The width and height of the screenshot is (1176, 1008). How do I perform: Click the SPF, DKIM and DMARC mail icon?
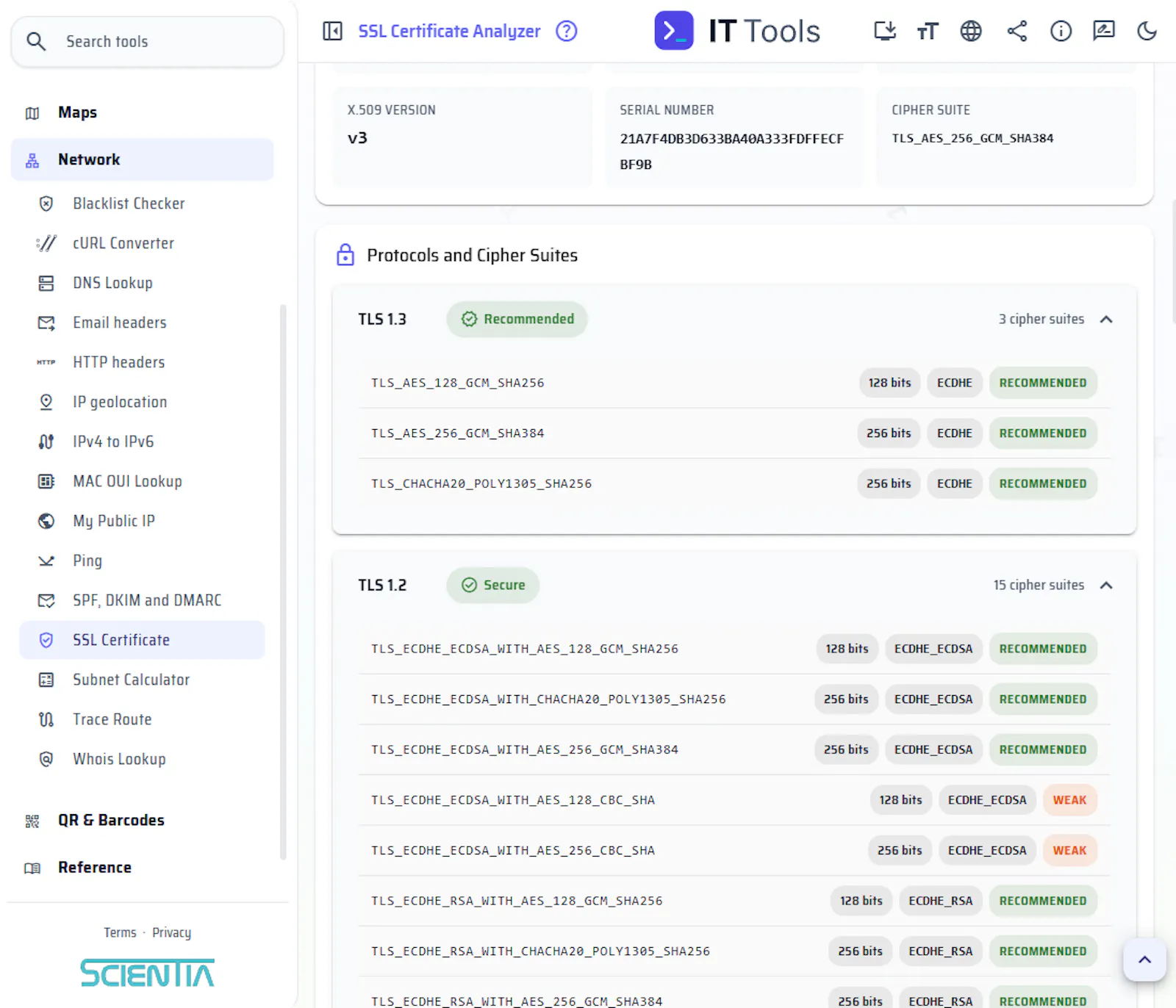pos(46,600)
